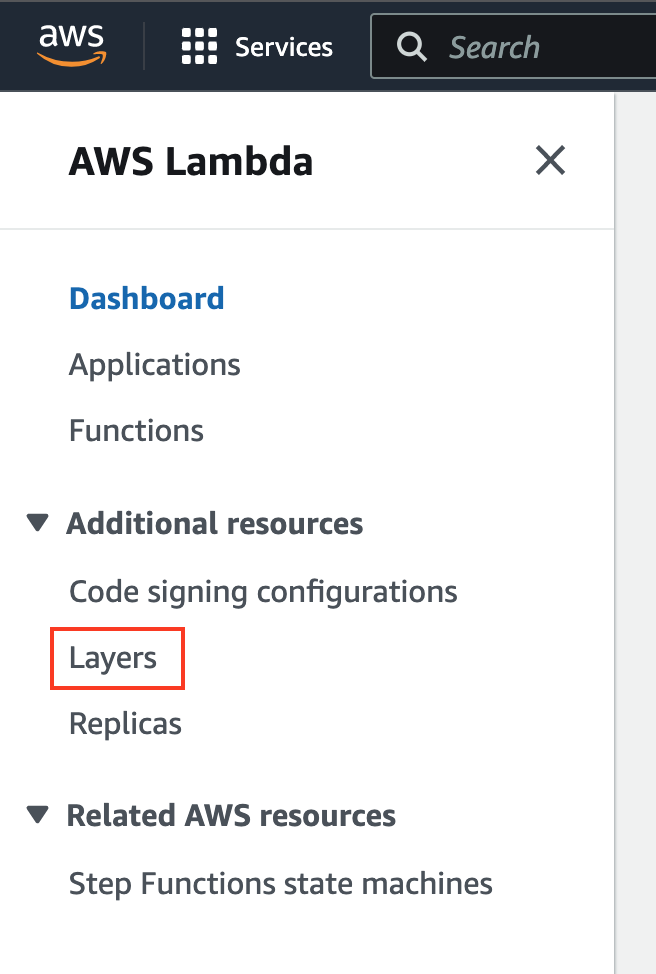Click the AWS logo home icon
Image resolution: width=656 pixels, height=974 pixels.
71,46
